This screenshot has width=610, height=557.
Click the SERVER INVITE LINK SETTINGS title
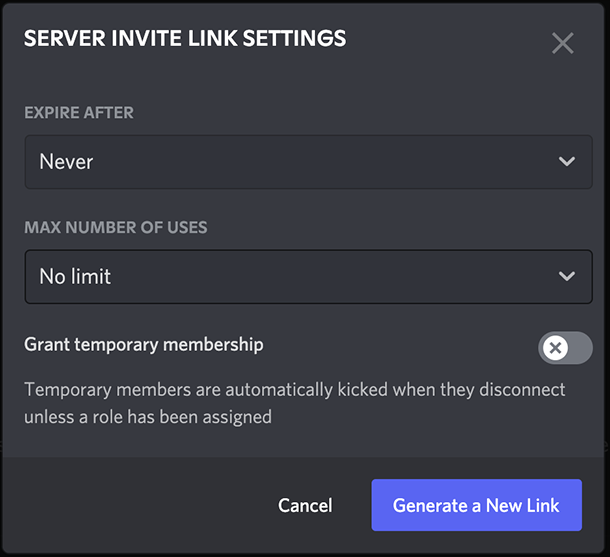click(x=185, y=38)
